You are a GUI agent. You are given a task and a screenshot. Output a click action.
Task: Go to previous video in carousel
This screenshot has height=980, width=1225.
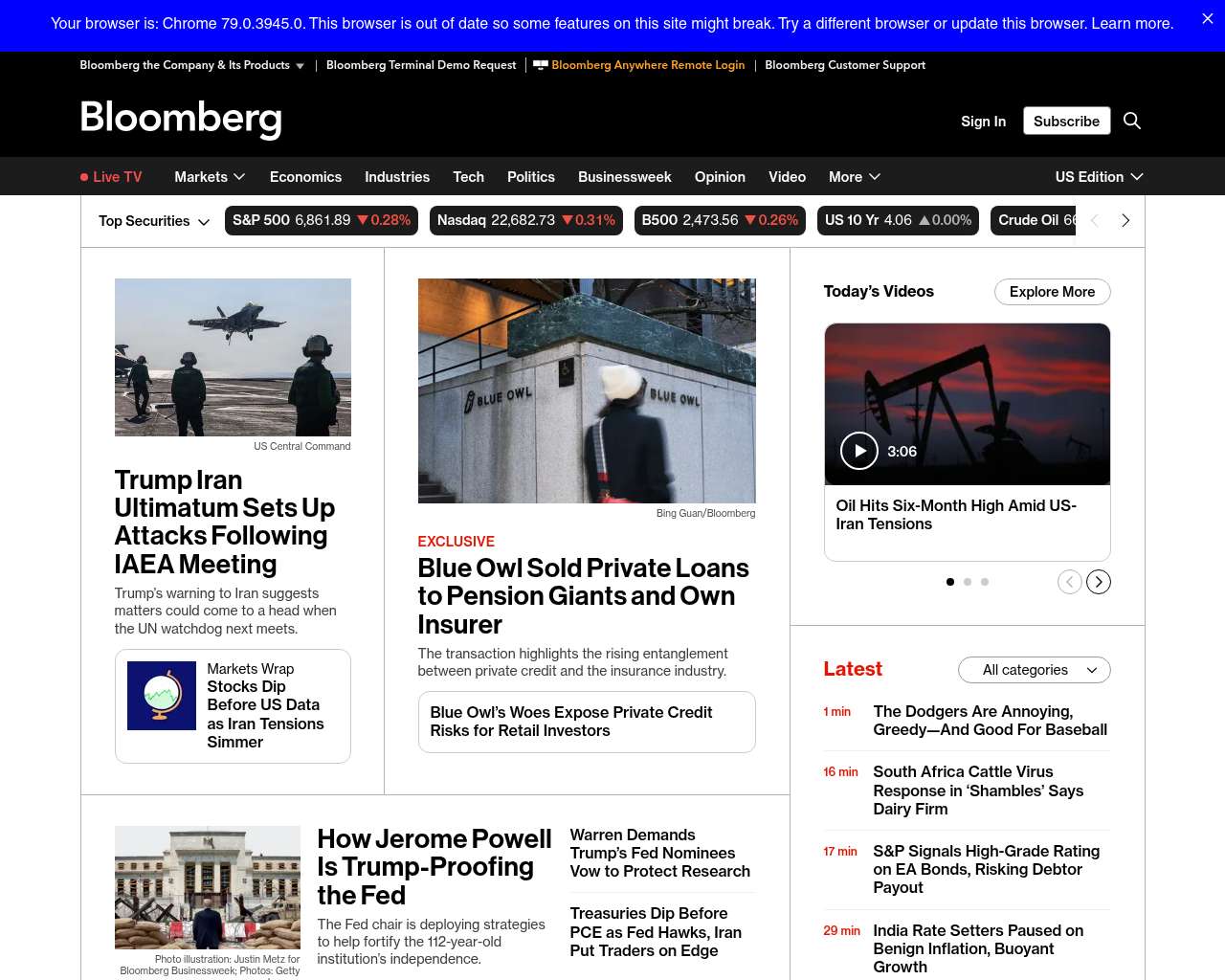click(x=1070, y=582)
